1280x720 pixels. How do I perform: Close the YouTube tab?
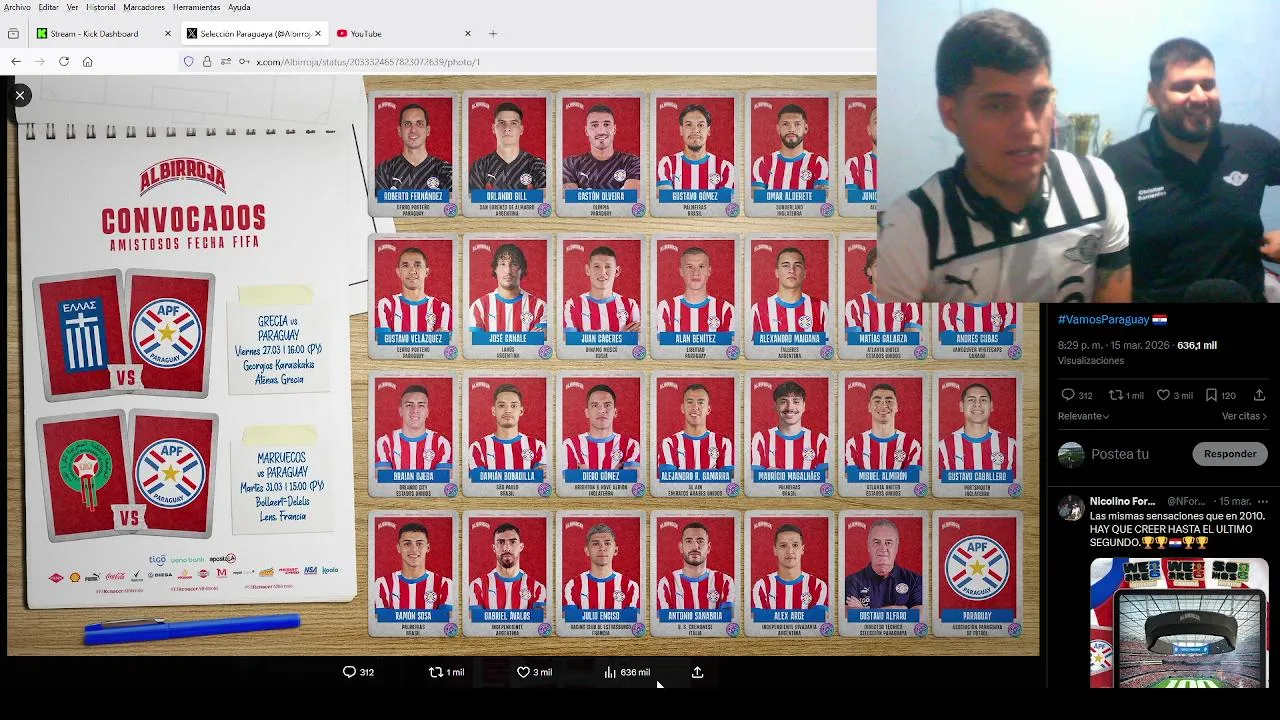click(x=468, y=33)
